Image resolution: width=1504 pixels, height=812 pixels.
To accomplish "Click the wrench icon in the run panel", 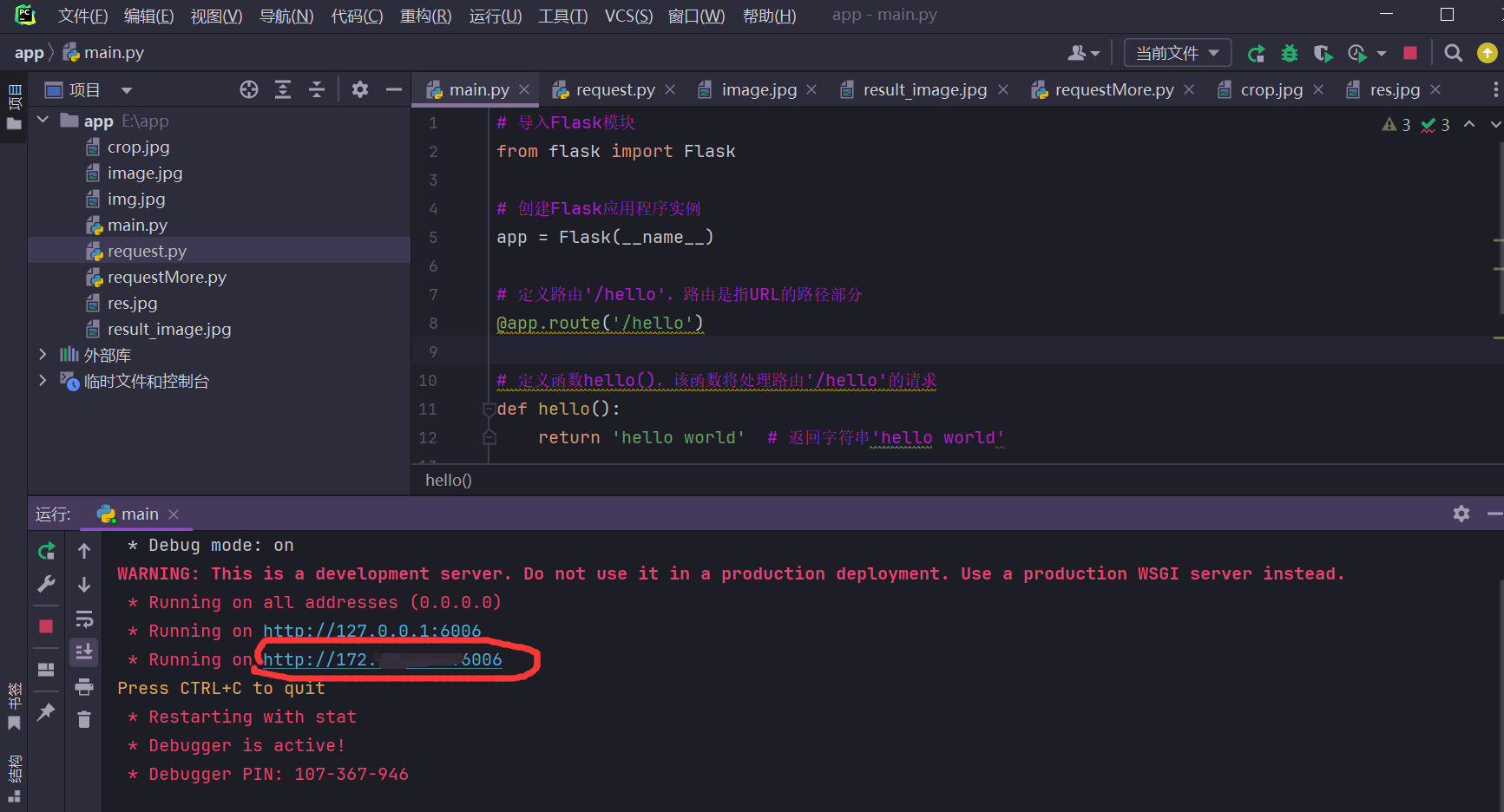I will point(47,585).
